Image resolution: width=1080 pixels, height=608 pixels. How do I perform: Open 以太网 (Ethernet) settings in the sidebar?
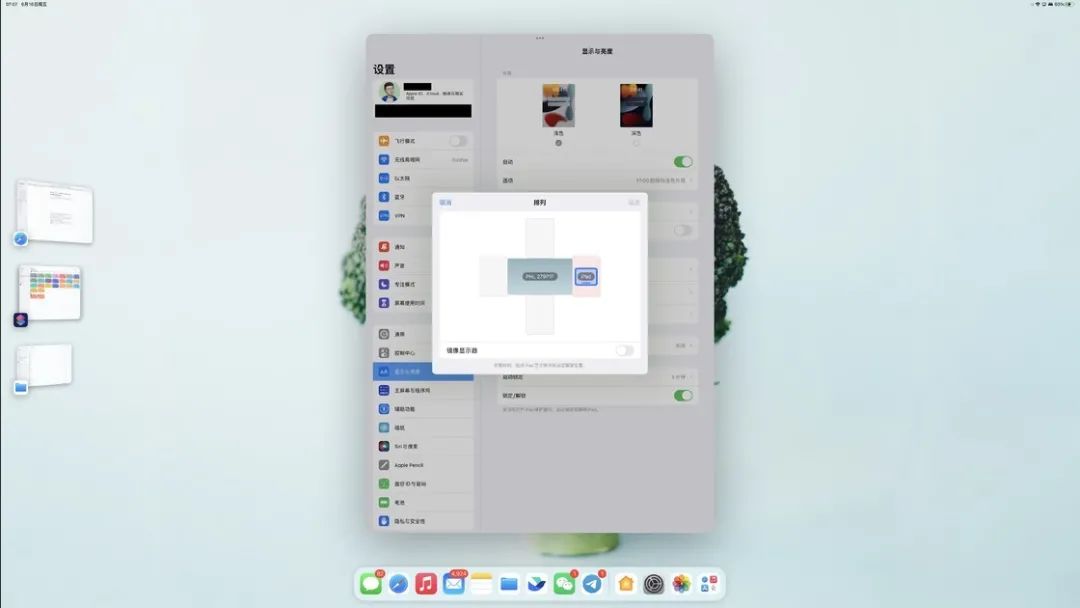pyautogui.click(x=423, y=178)
